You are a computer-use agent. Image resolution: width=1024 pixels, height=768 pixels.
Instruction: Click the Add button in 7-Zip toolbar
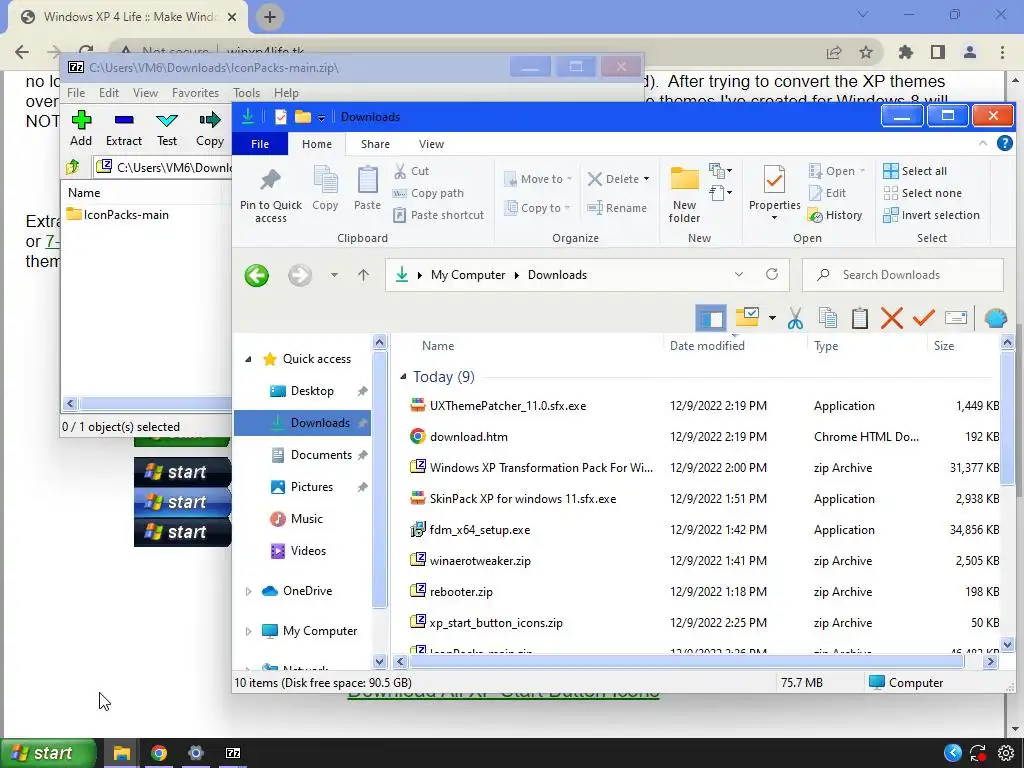click(x=81, y=129)
